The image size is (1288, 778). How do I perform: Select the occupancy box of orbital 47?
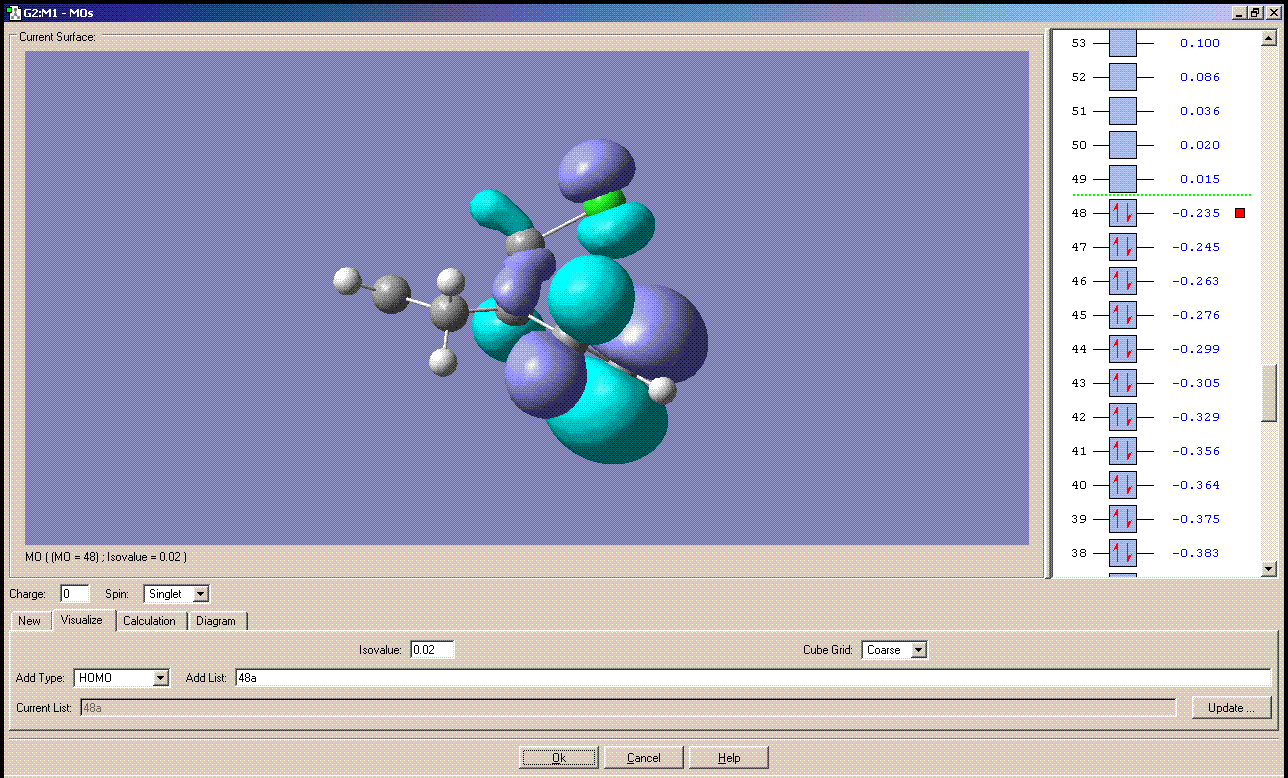click(1123, 247)
